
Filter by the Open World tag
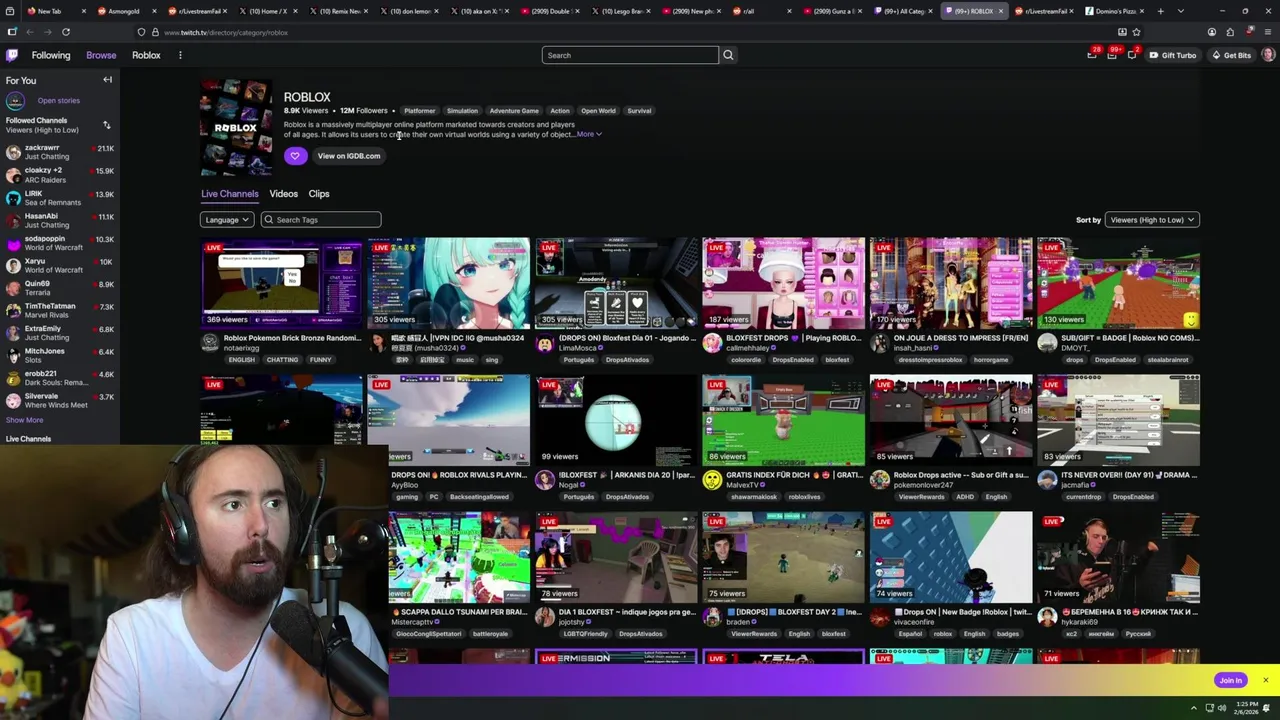coord(598,111)
